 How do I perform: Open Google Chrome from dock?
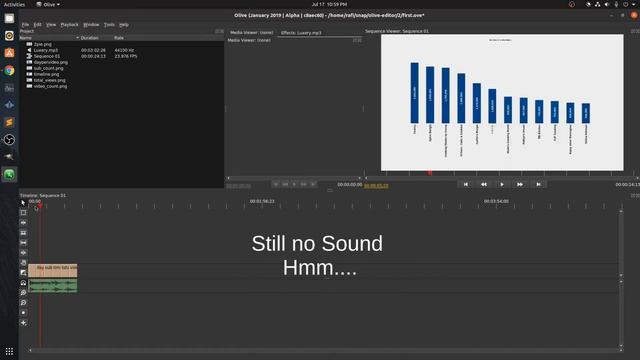9,70
